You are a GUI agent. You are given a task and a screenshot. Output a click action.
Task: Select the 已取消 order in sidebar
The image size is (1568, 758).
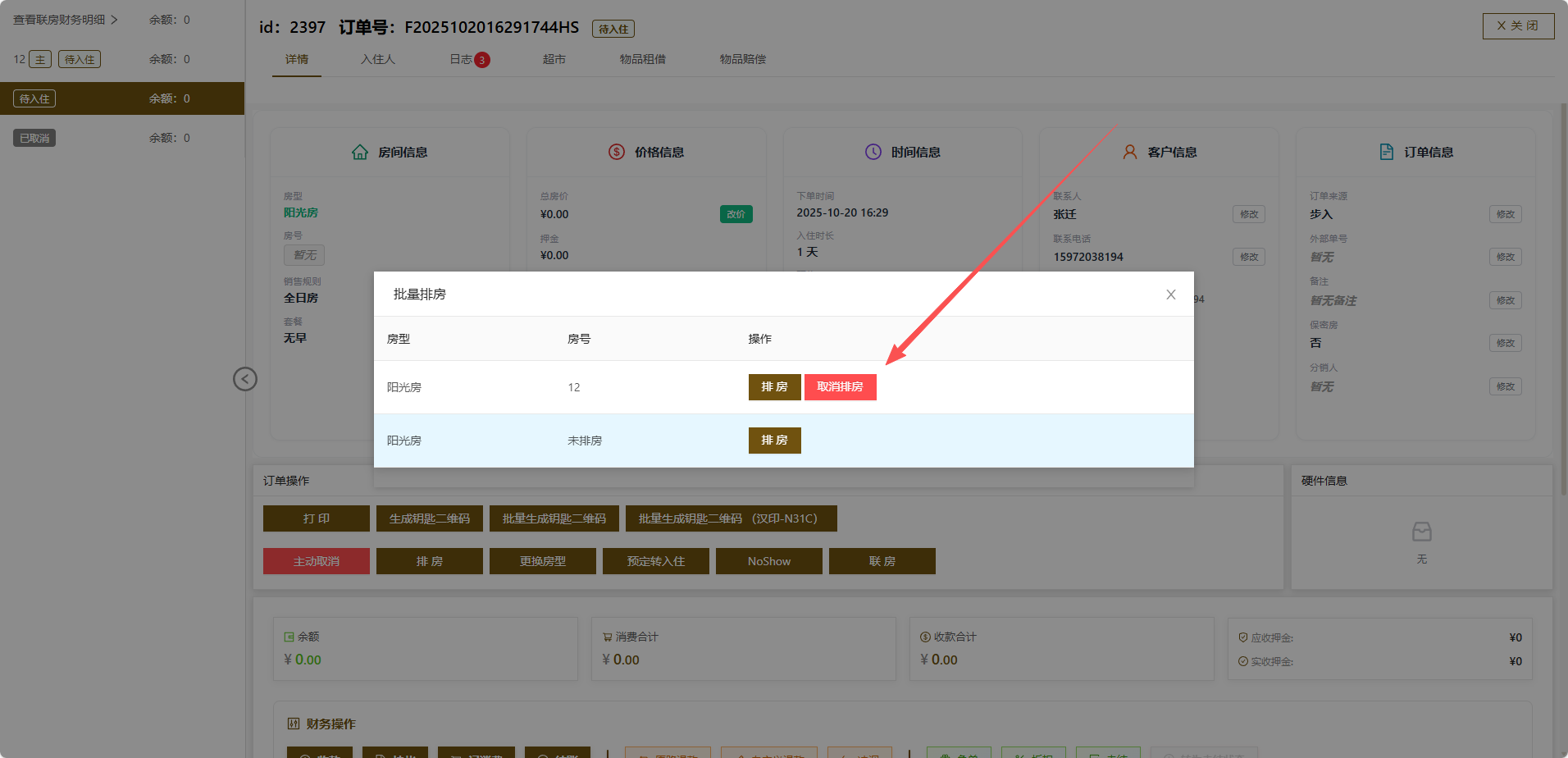pyautogui.click(x=34, y=138)
